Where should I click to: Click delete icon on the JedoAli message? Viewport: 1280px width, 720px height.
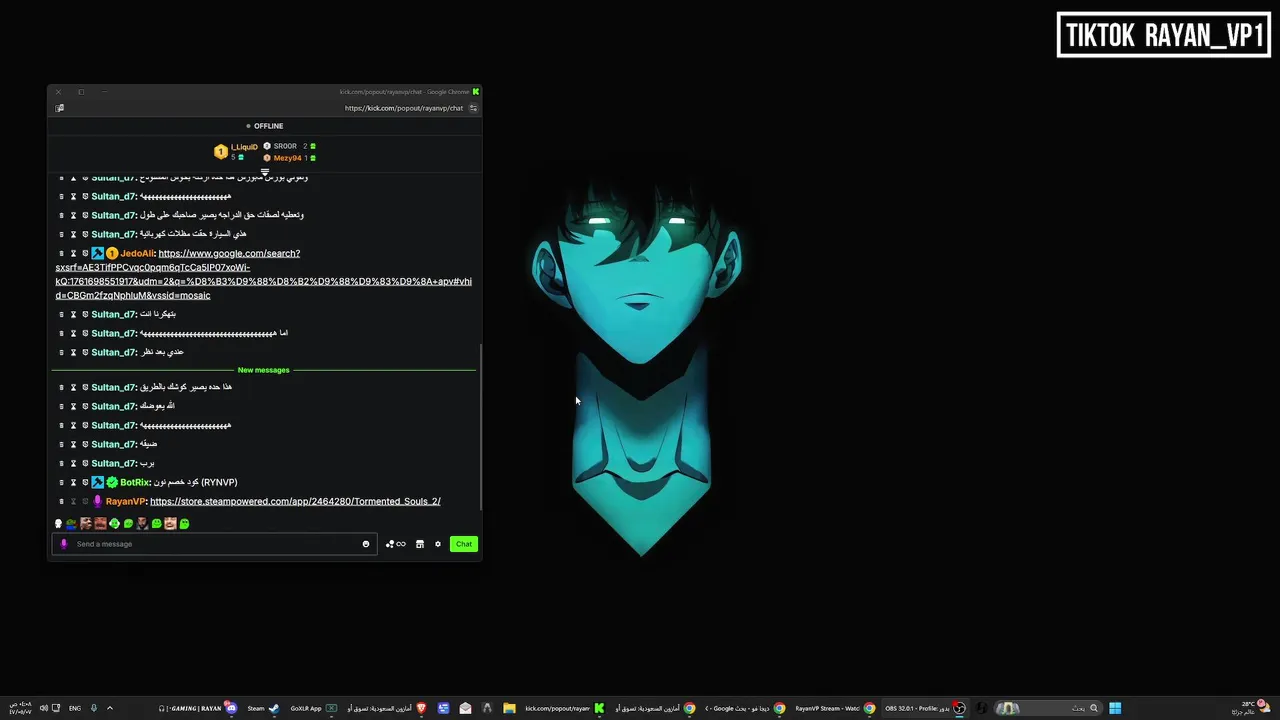(61, 254)
